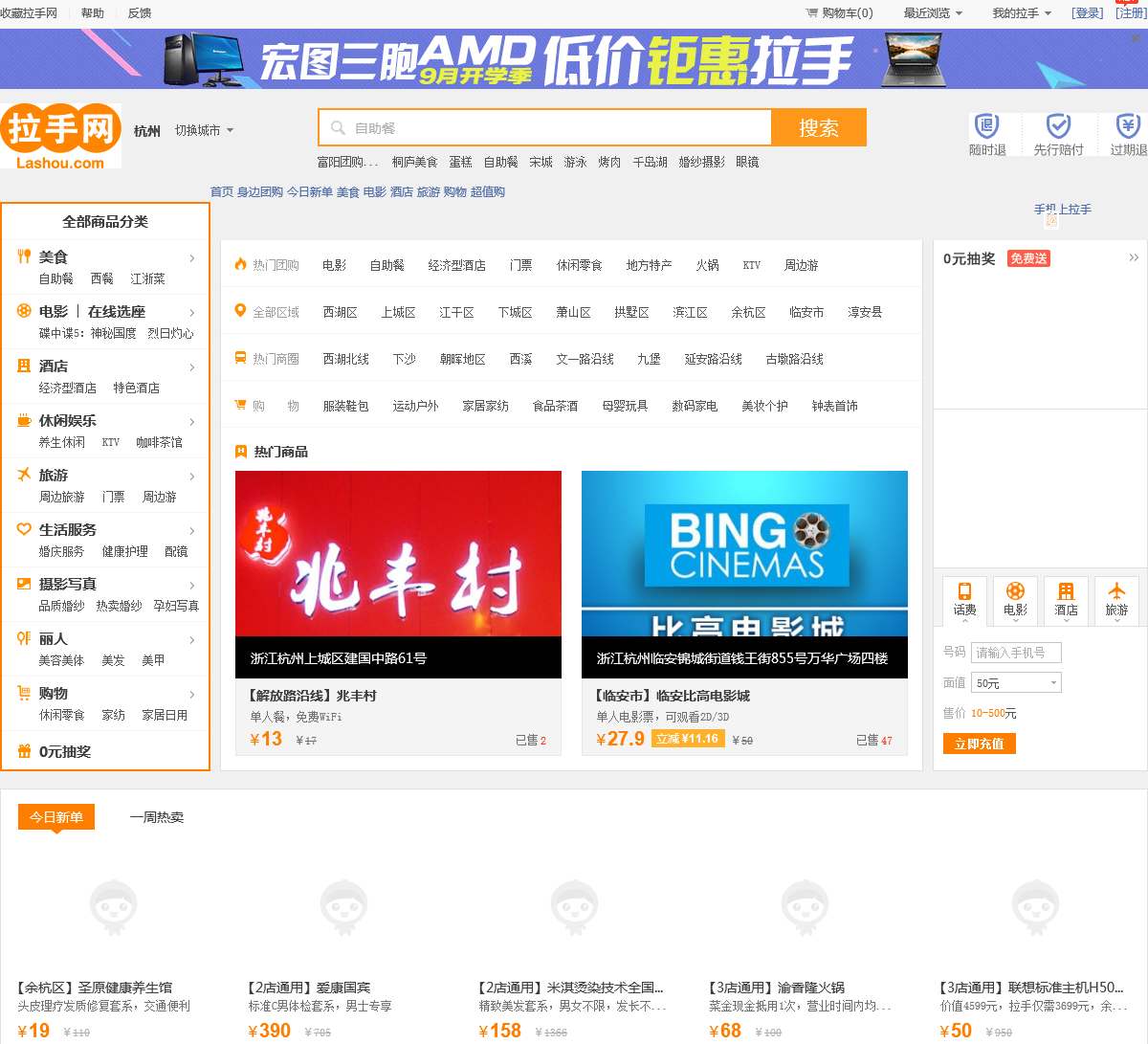Click the 注册 link
This screenshot has height=1044, width=1148.
pyautogui.click(x=1132, y=13)
